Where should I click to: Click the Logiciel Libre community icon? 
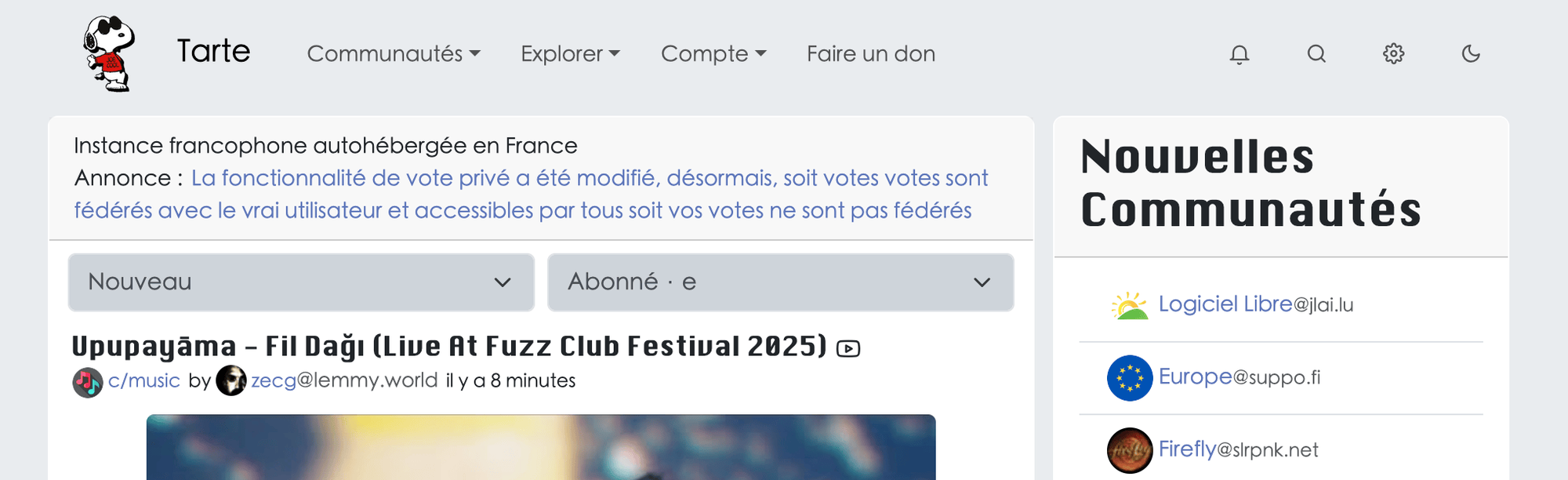pyautogui.click(x=1130, y=305)
